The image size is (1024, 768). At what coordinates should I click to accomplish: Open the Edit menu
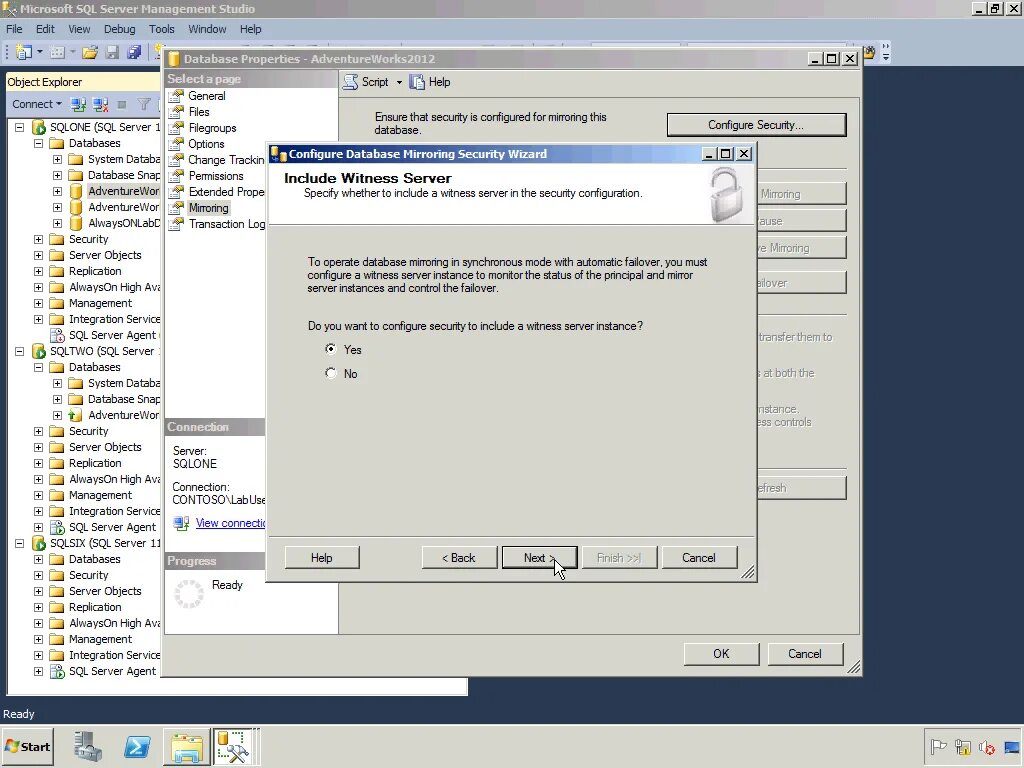[x=45, y=29]
